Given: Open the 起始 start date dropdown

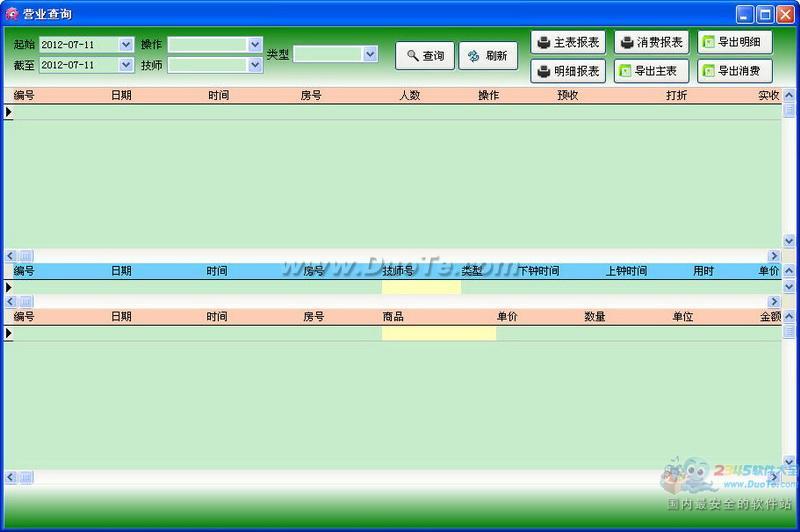Looking at the screenshot, I should 126,45.
